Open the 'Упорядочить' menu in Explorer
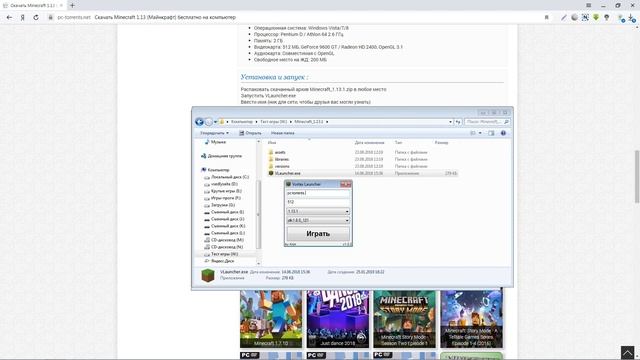The image size is (640, 360). [x=214, y=133]
